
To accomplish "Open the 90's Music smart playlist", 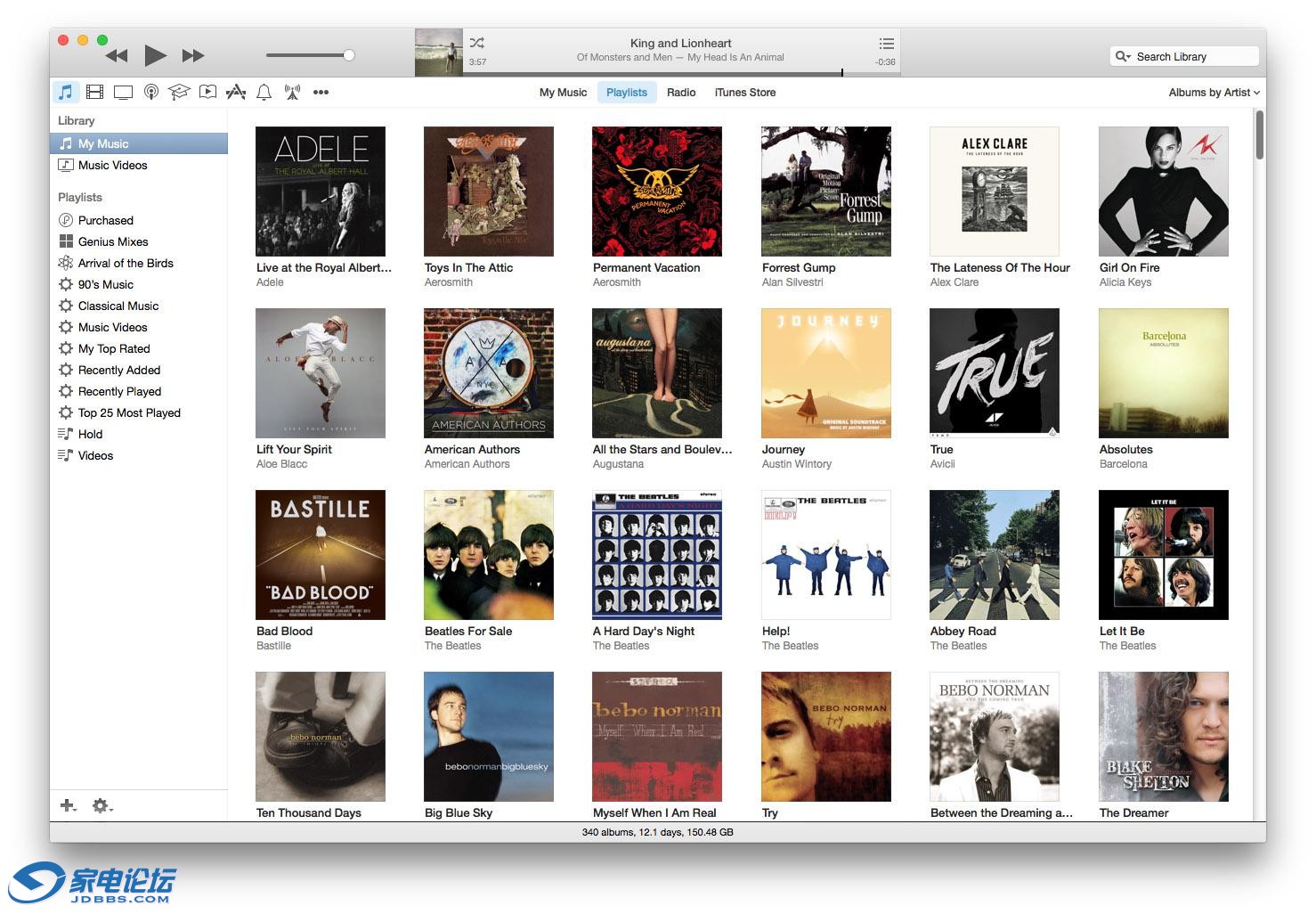I will coord(139,284).
